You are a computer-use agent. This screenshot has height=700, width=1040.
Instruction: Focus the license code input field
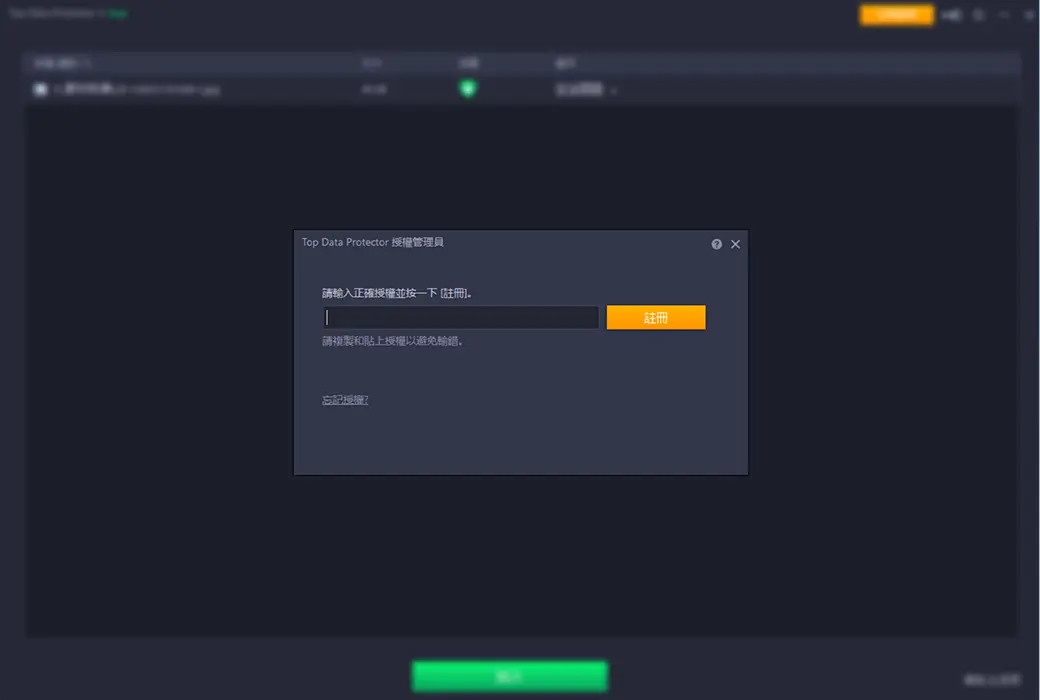click(461, 317)
